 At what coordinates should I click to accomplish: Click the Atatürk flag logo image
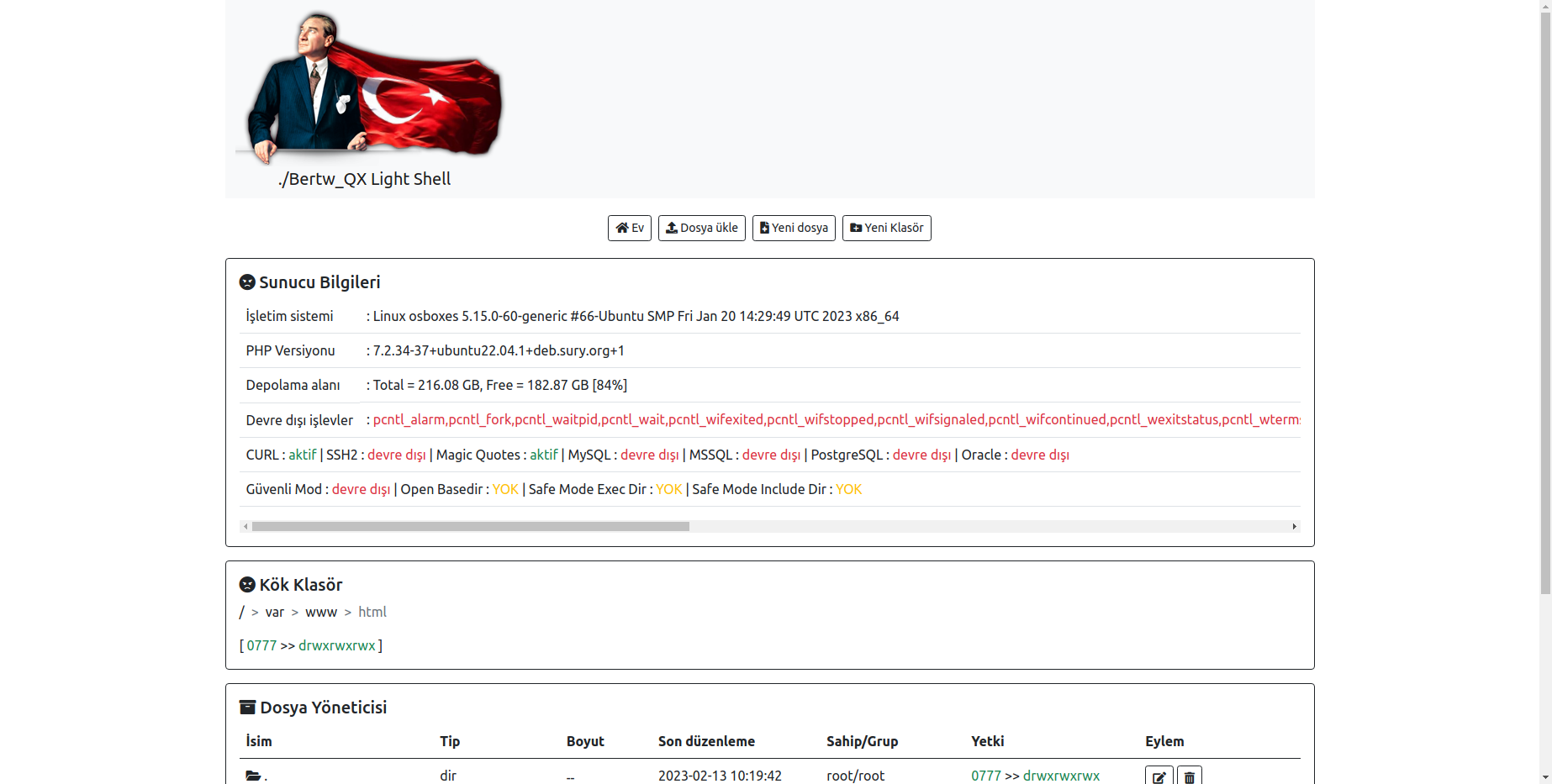click(x=369, y=86)
